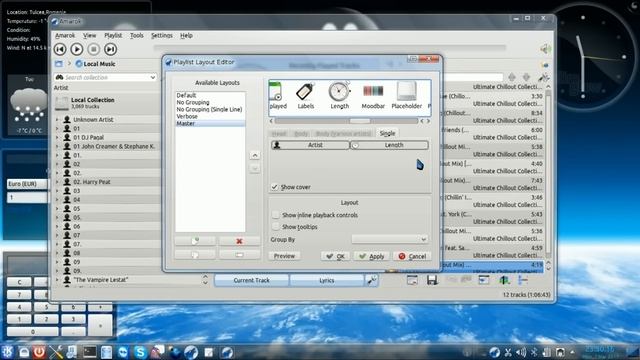Open the View menu

coord(89,36)
